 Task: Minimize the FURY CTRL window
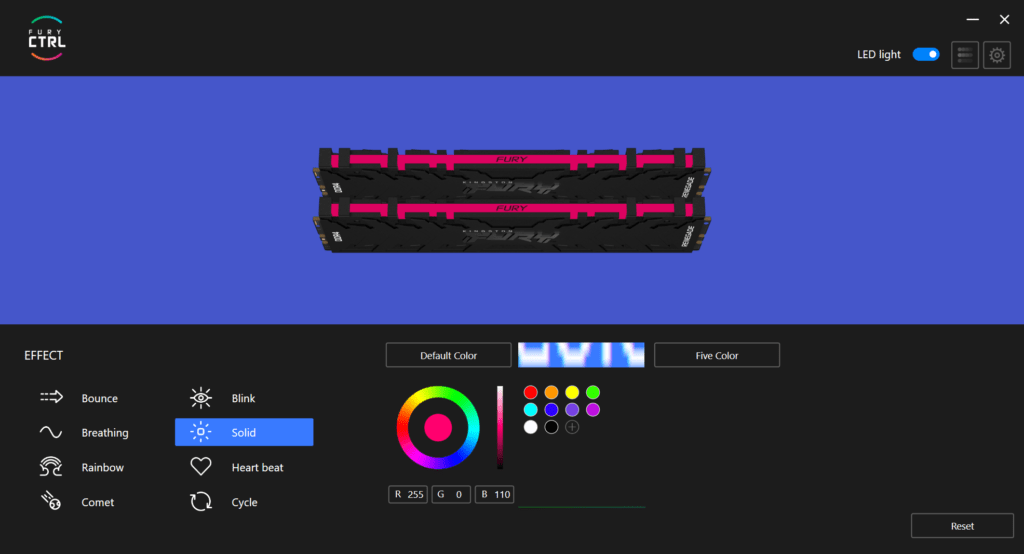(973, 20)
